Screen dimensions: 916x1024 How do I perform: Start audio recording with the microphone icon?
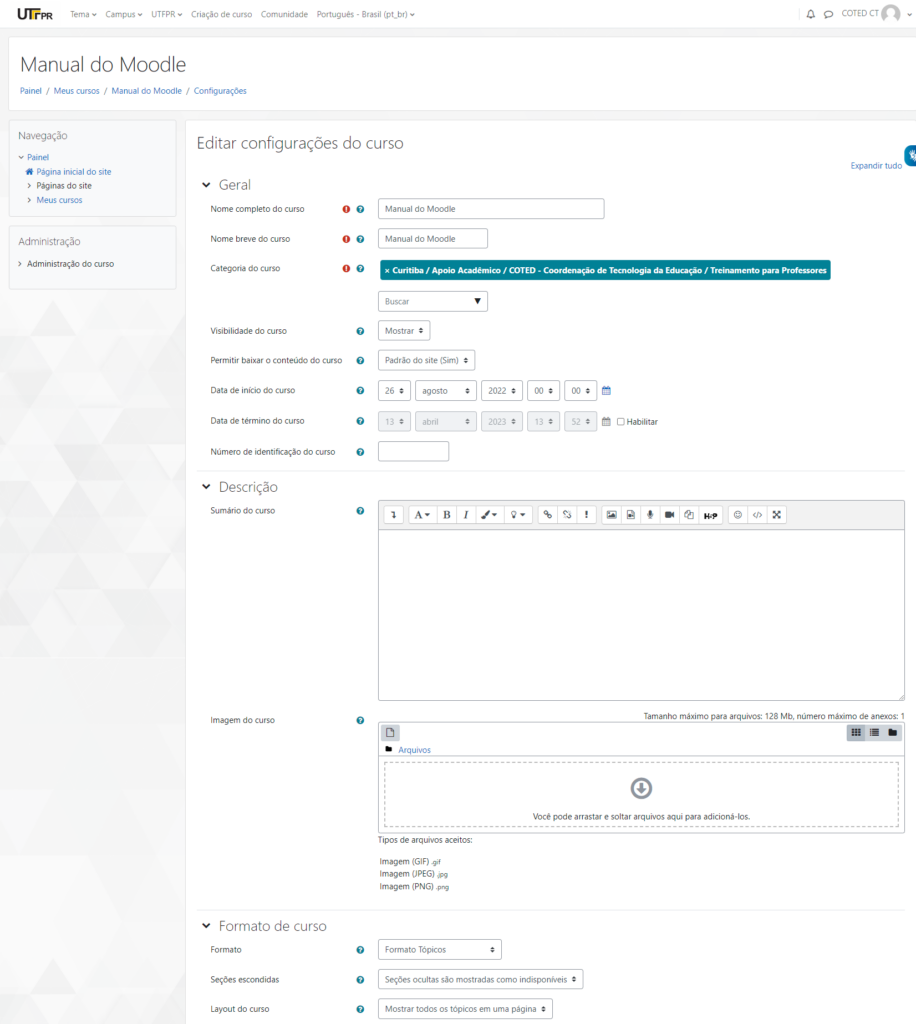point(650,515)
